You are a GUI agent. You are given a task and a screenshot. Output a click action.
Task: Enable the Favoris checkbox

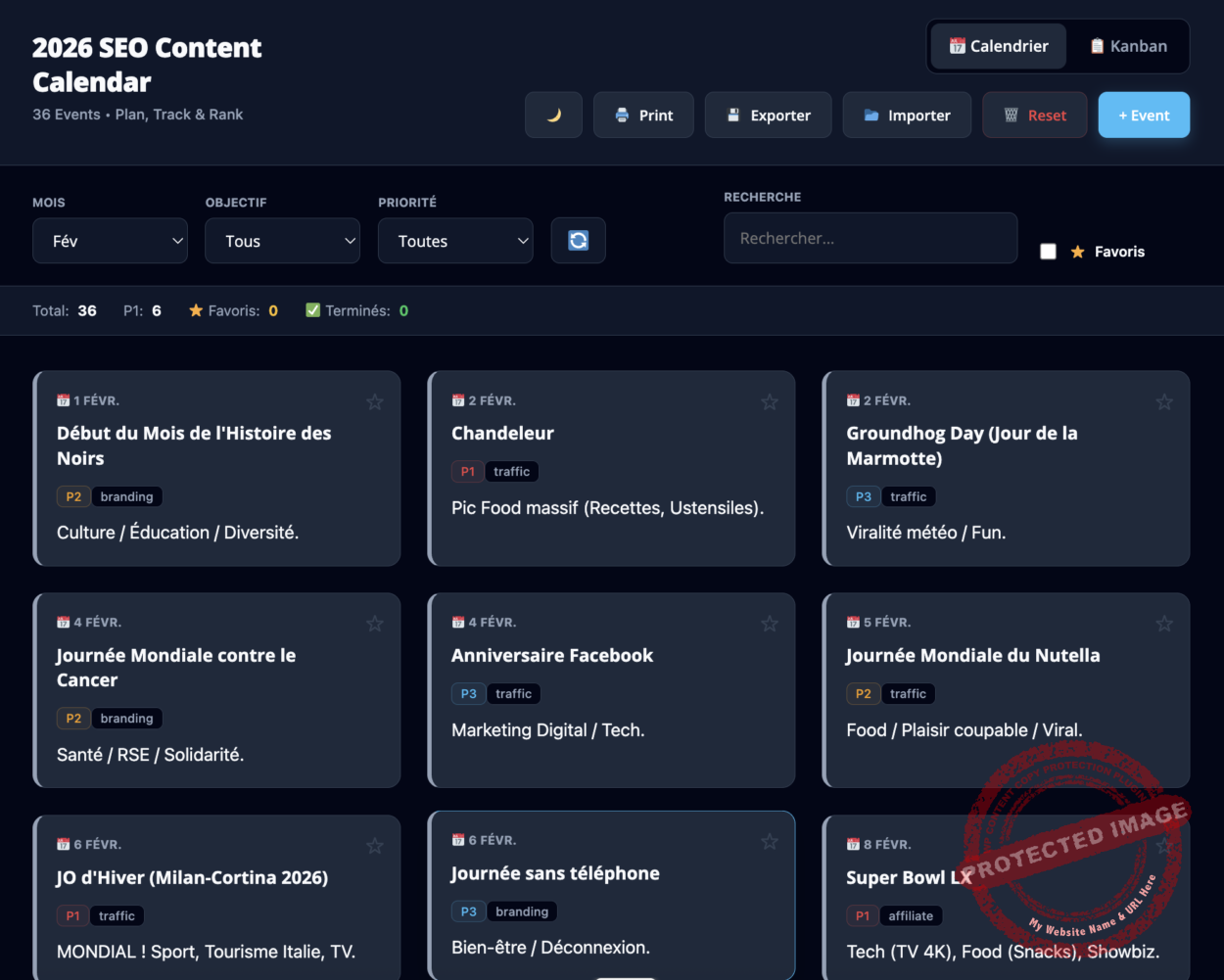[x=1048, y=251]
